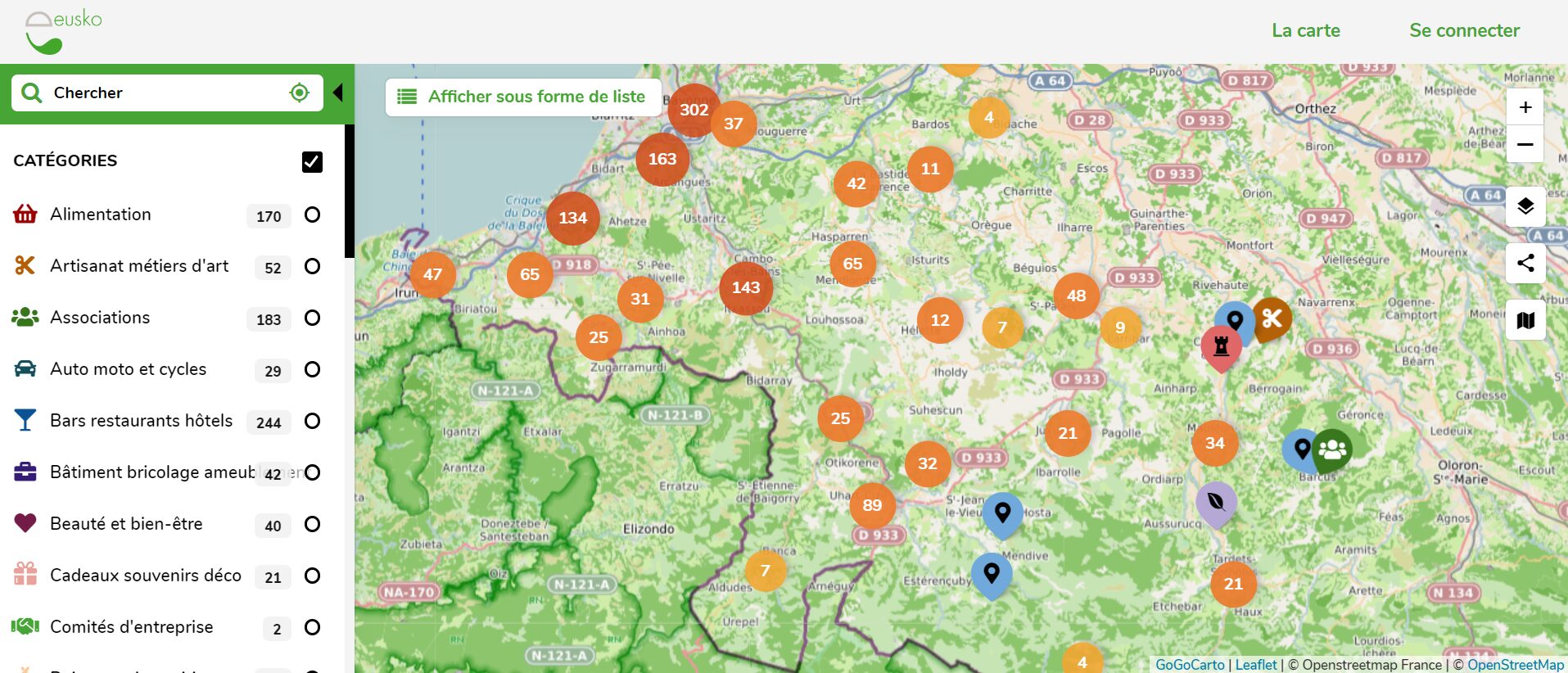Open the GoGoCarto attribution link
The width and height of the screenshot is (1568, 673).
1190,665
